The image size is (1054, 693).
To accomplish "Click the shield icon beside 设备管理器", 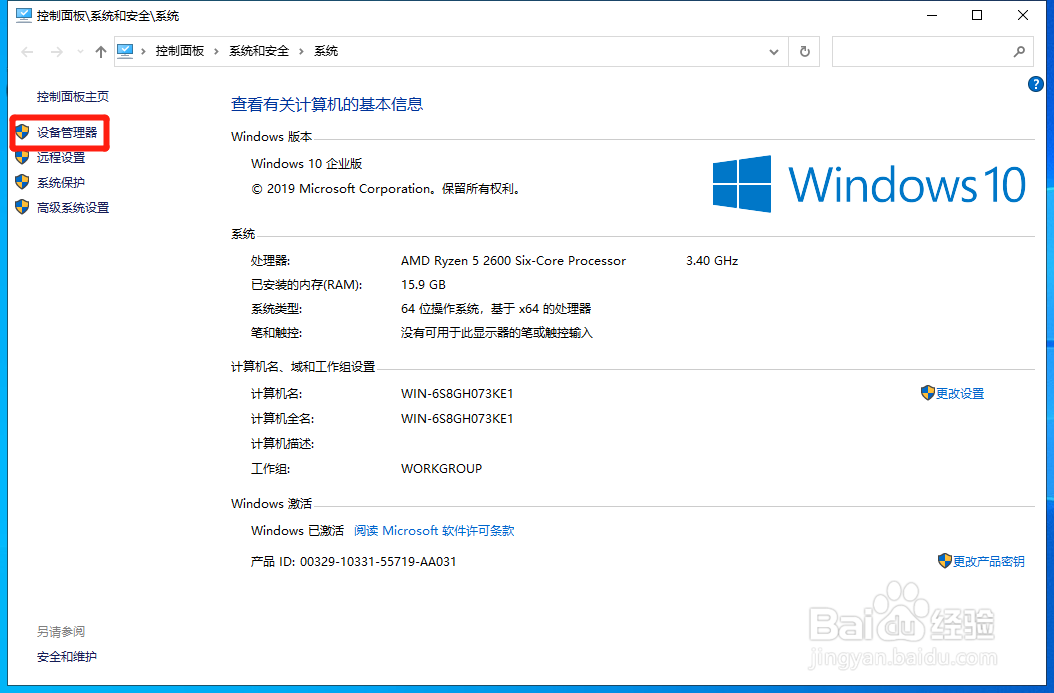I will click(22, 132).
